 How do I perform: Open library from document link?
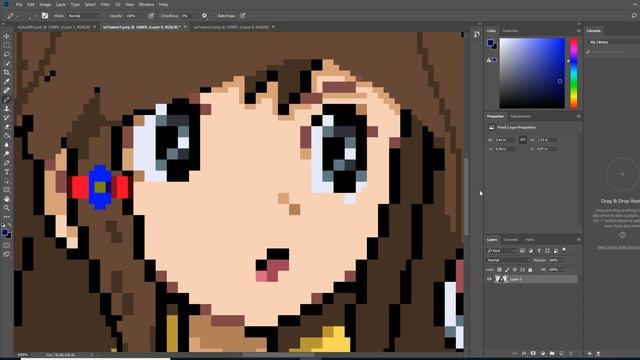[618, 247]
